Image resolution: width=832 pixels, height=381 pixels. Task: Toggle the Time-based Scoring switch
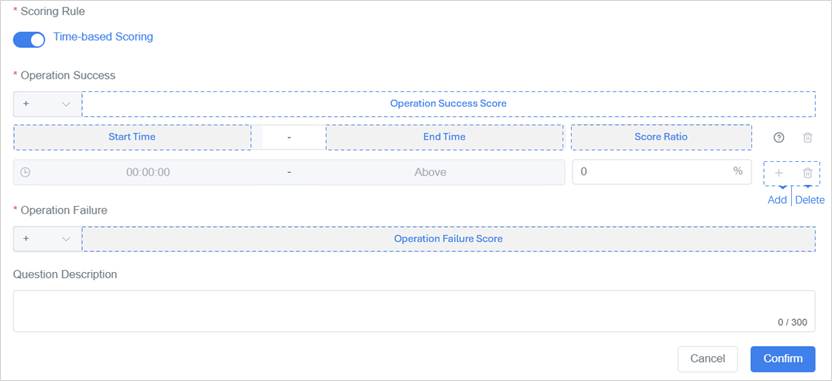point(29,40)
